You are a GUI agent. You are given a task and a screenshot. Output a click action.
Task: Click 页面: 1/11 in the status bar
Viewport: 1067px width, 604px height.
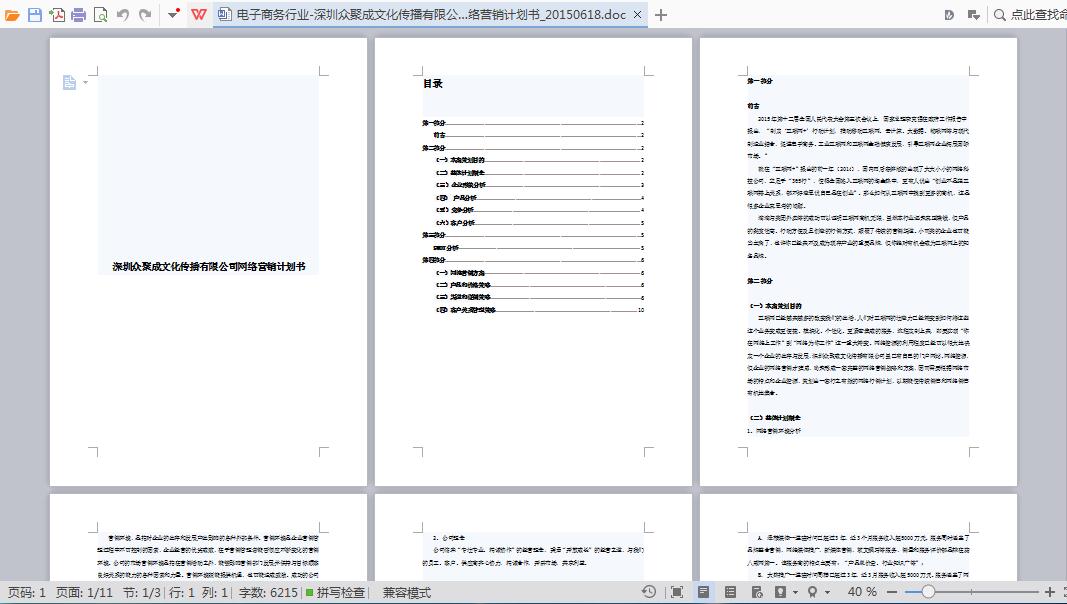84,592
